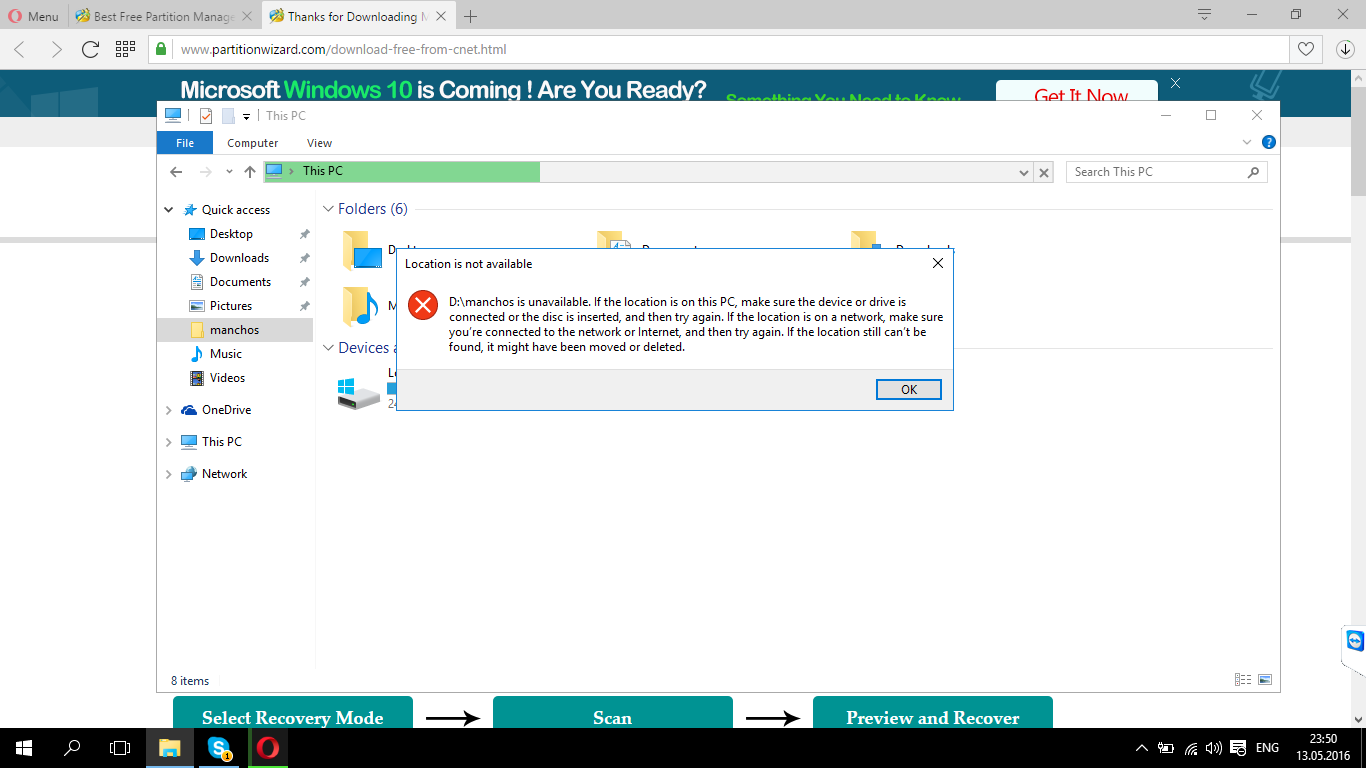Screen dimensions: 1366x768
Task: Open Opera Speed Dial start page
Action: [125, 49]
